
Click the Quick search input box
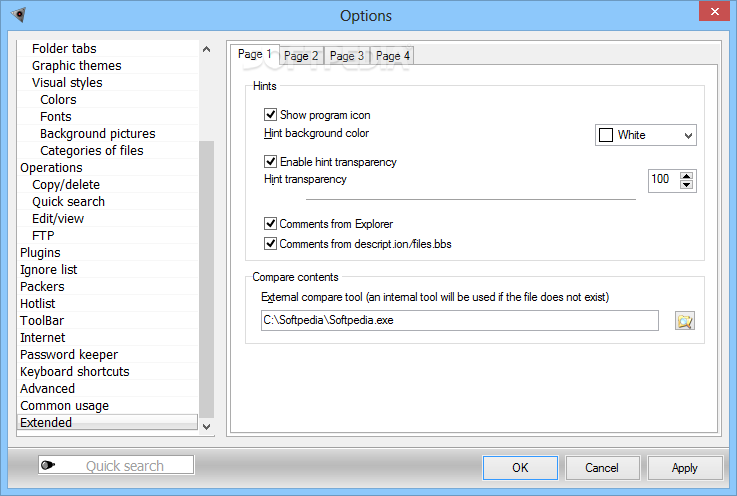point(116,465)
